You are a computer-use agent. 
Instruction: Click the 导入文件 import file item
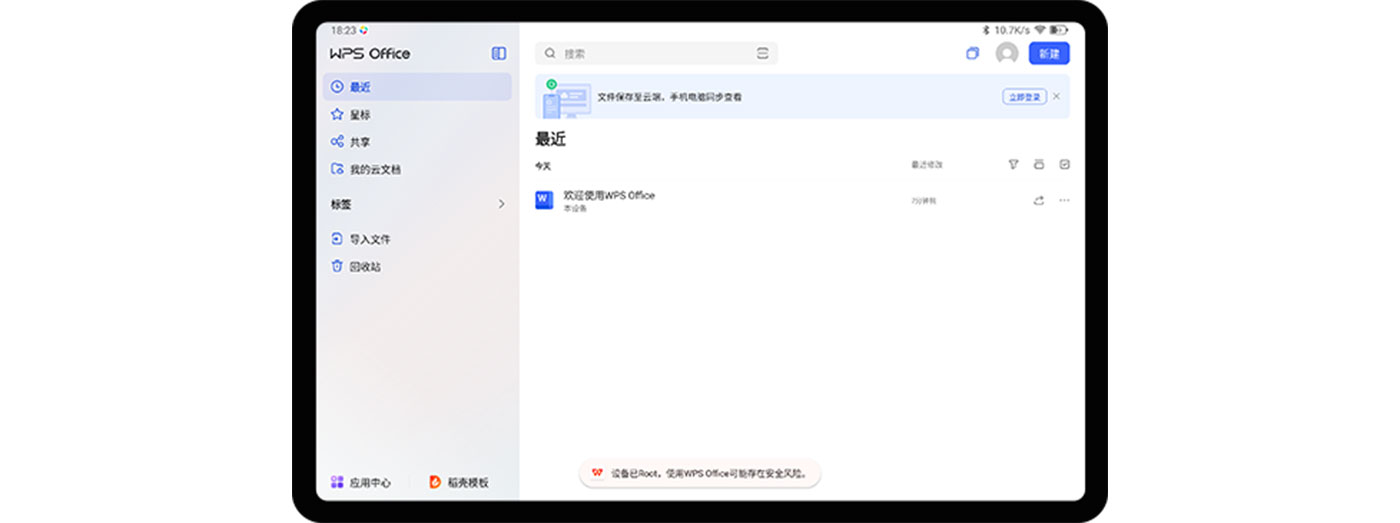[x=369, y=240]
